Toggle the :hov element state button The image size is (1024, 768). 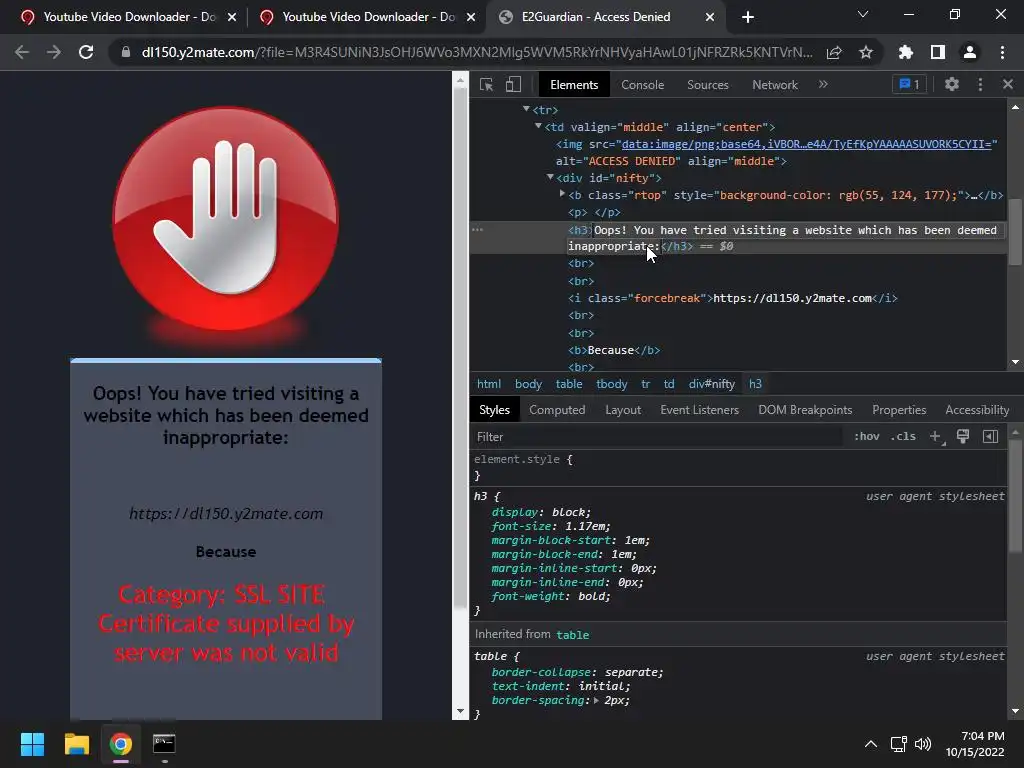(867, 436)
